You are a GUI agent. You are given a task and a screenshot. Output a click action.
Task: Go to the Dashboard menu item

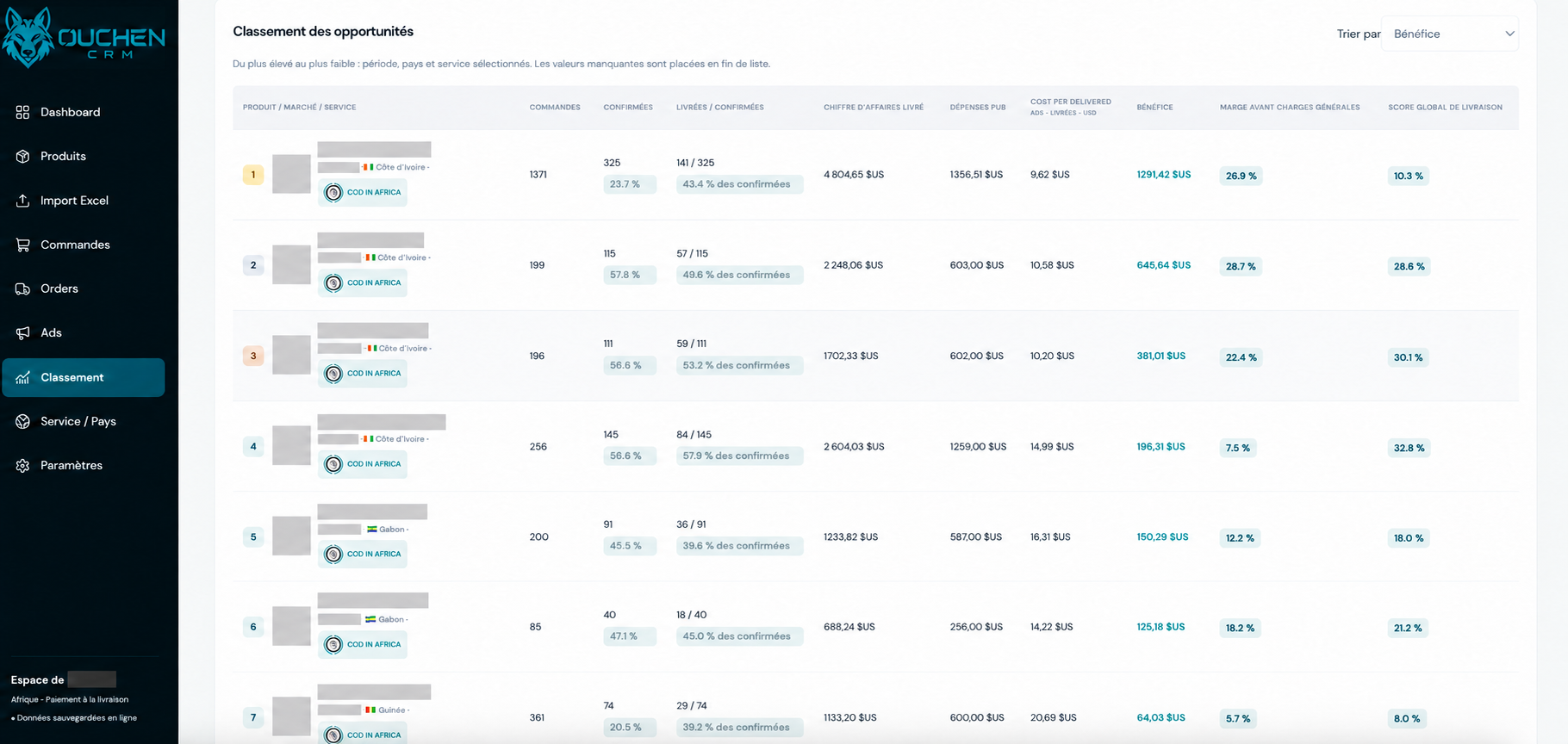click(84, 112)
